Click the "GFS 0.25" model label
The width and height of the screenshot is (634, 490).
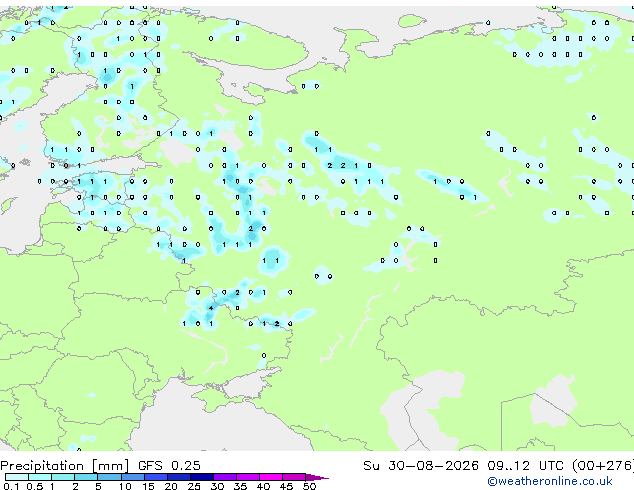click(169, 466)
